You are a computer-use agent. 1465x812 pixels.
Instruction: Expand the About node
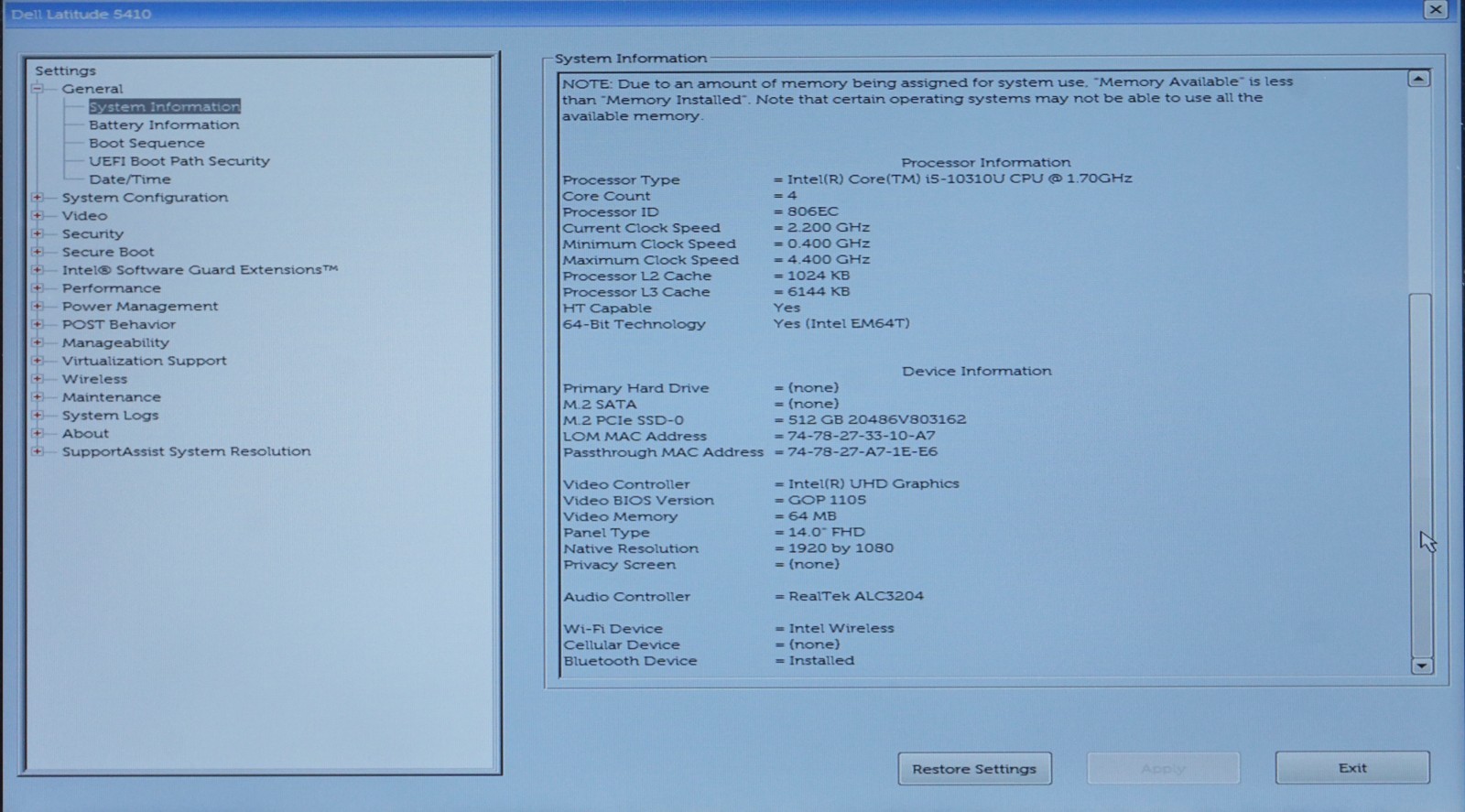pos(38,434)
